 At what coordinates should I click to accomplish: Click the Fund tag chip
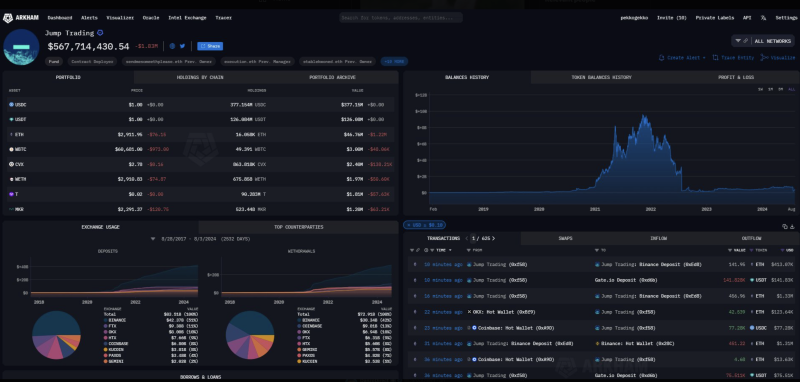point(54,61)
